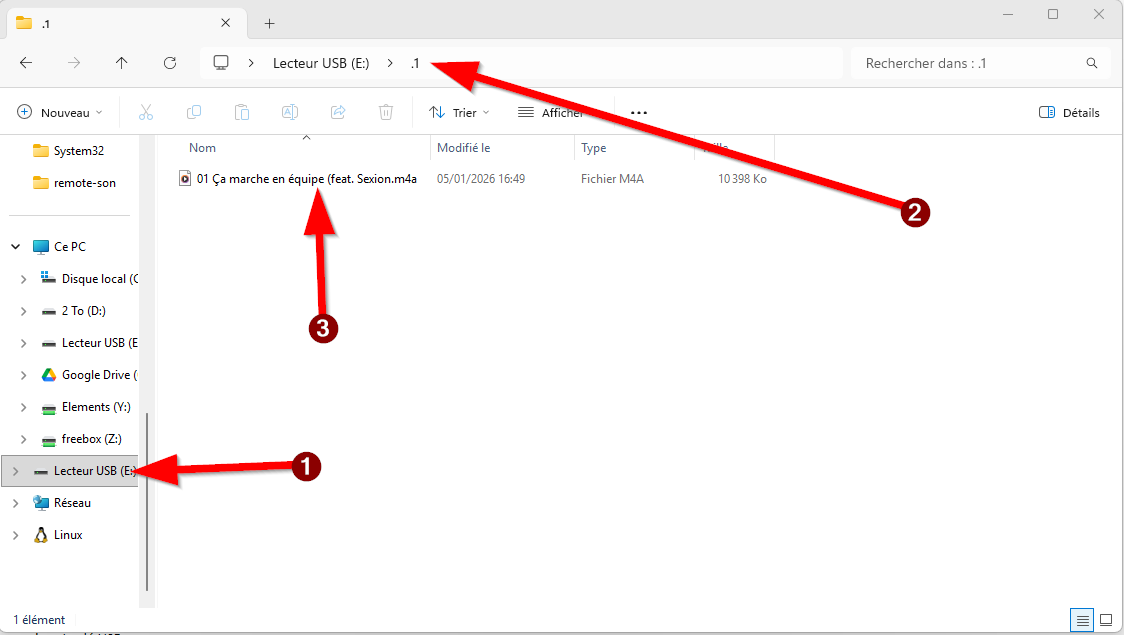Open a new tab with plus button

coord(269,23)
